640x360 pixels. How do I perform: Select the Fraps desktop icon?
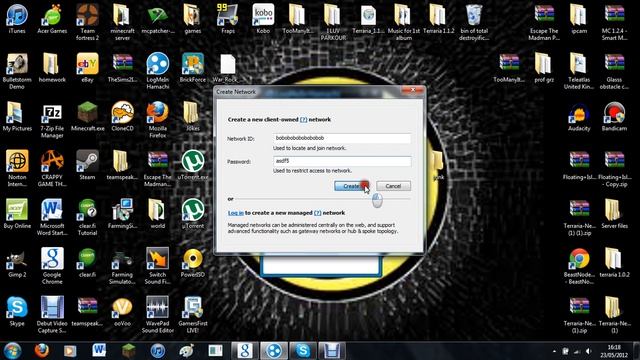point(228,19)
